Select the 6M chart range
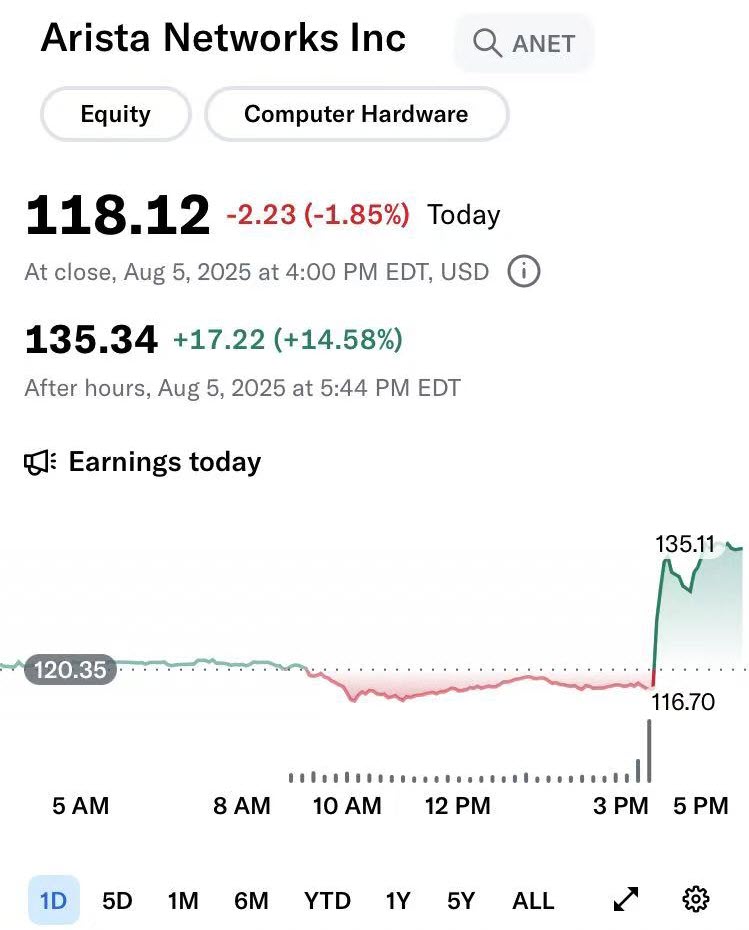 click(x=251, y=901)
